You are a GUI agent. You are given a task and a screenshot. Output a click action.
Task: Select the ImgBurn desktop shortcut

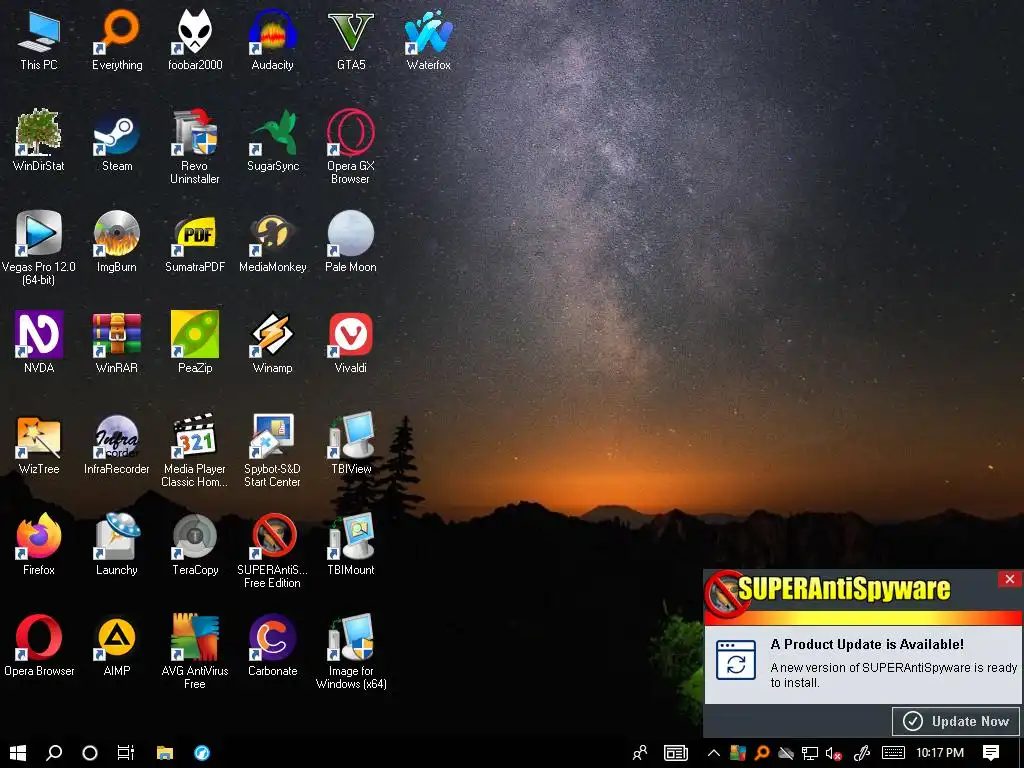pos(117,242)
